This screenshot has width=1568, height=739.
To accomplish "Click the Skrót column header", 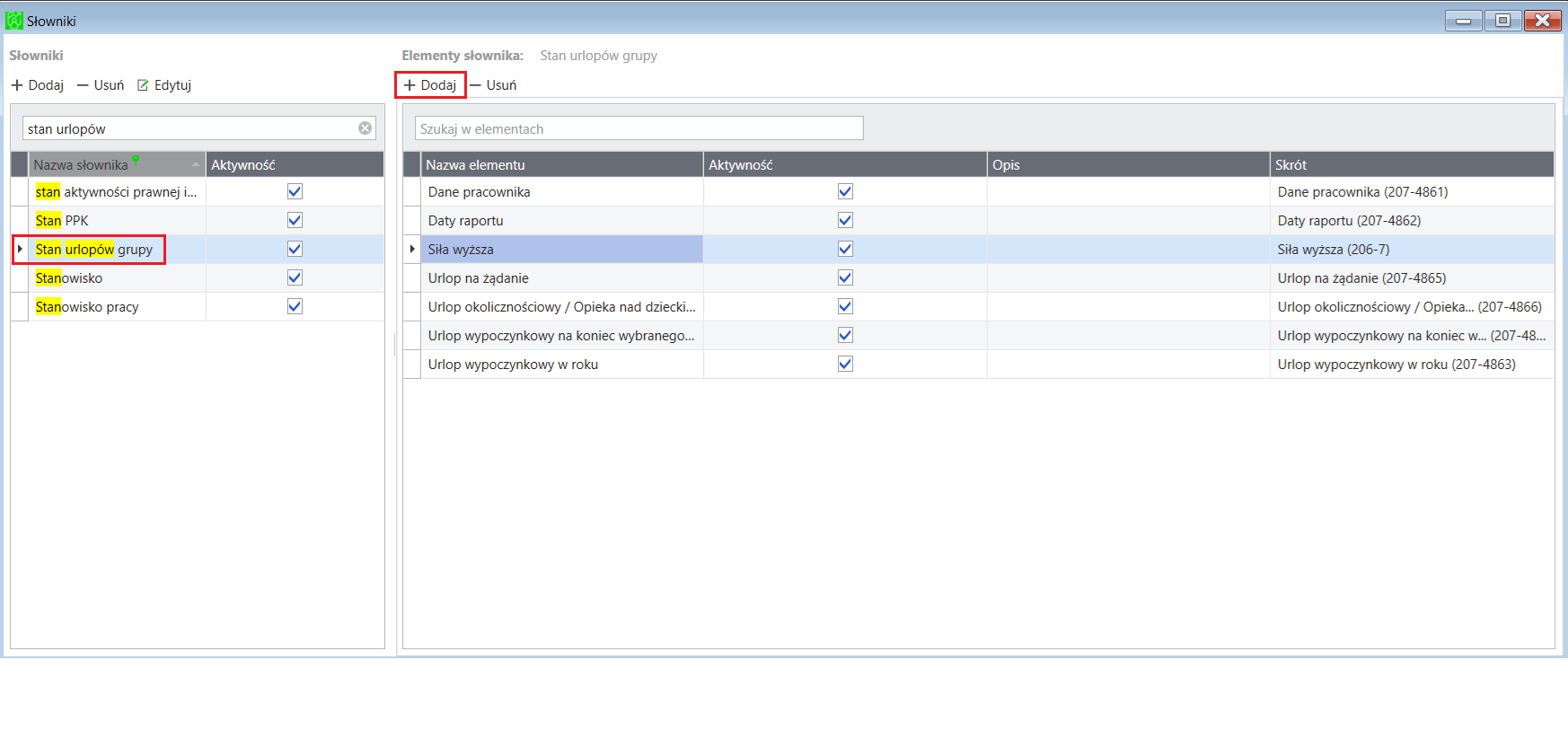I will (x=1413, y=164).
